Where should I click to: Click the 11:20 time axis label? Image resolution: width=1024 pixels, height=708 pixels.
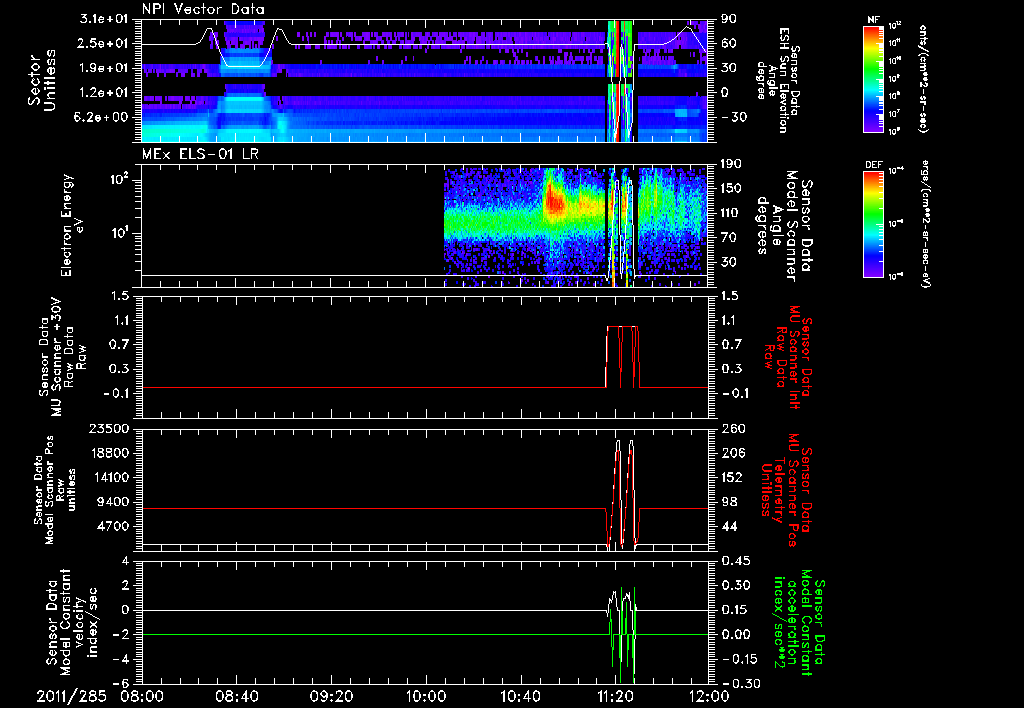tap(615, 696)
